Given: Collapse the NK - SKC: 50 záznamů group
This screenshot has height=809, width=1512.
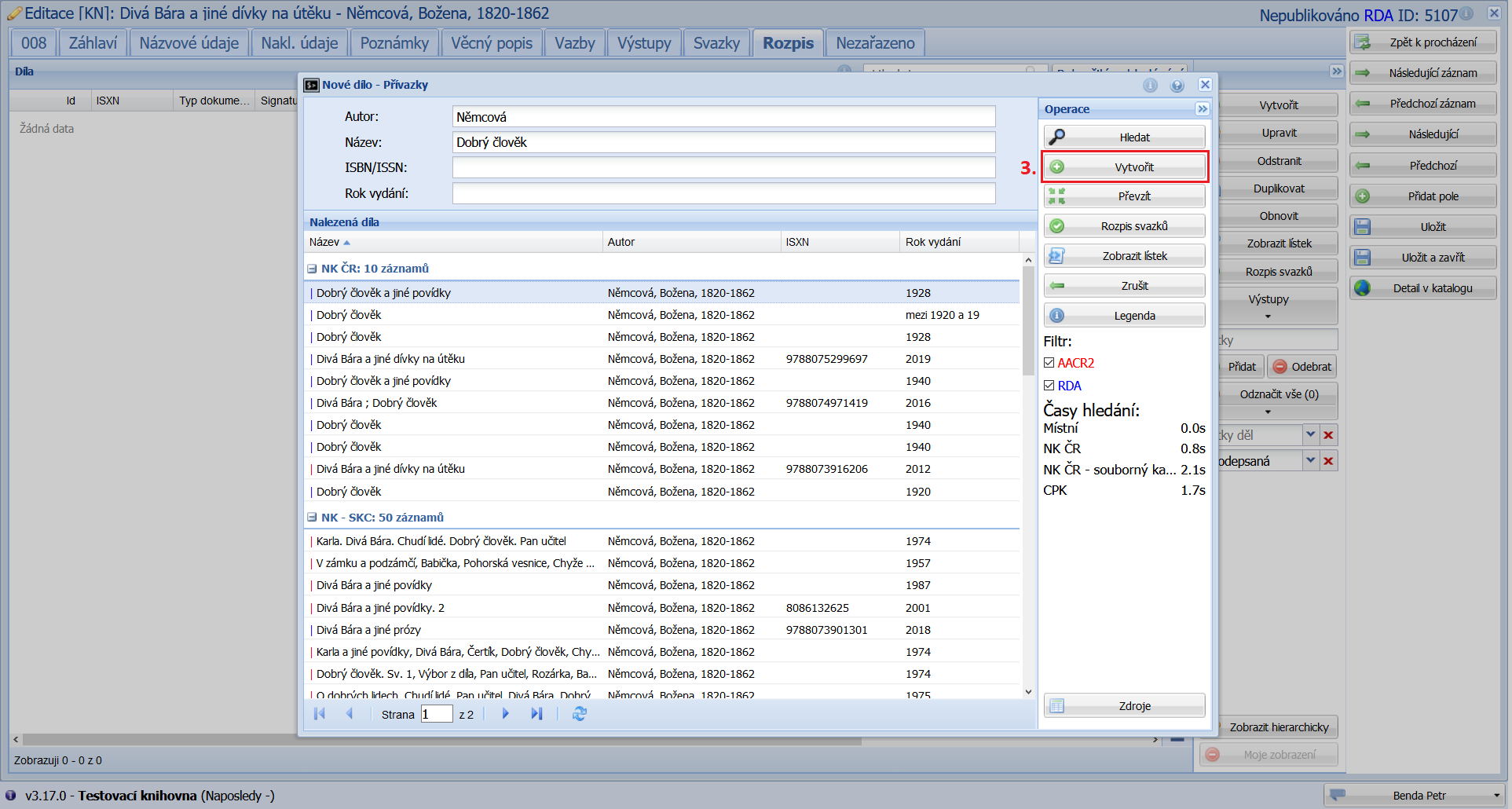Looking at the screenshot, I should 312,518.
